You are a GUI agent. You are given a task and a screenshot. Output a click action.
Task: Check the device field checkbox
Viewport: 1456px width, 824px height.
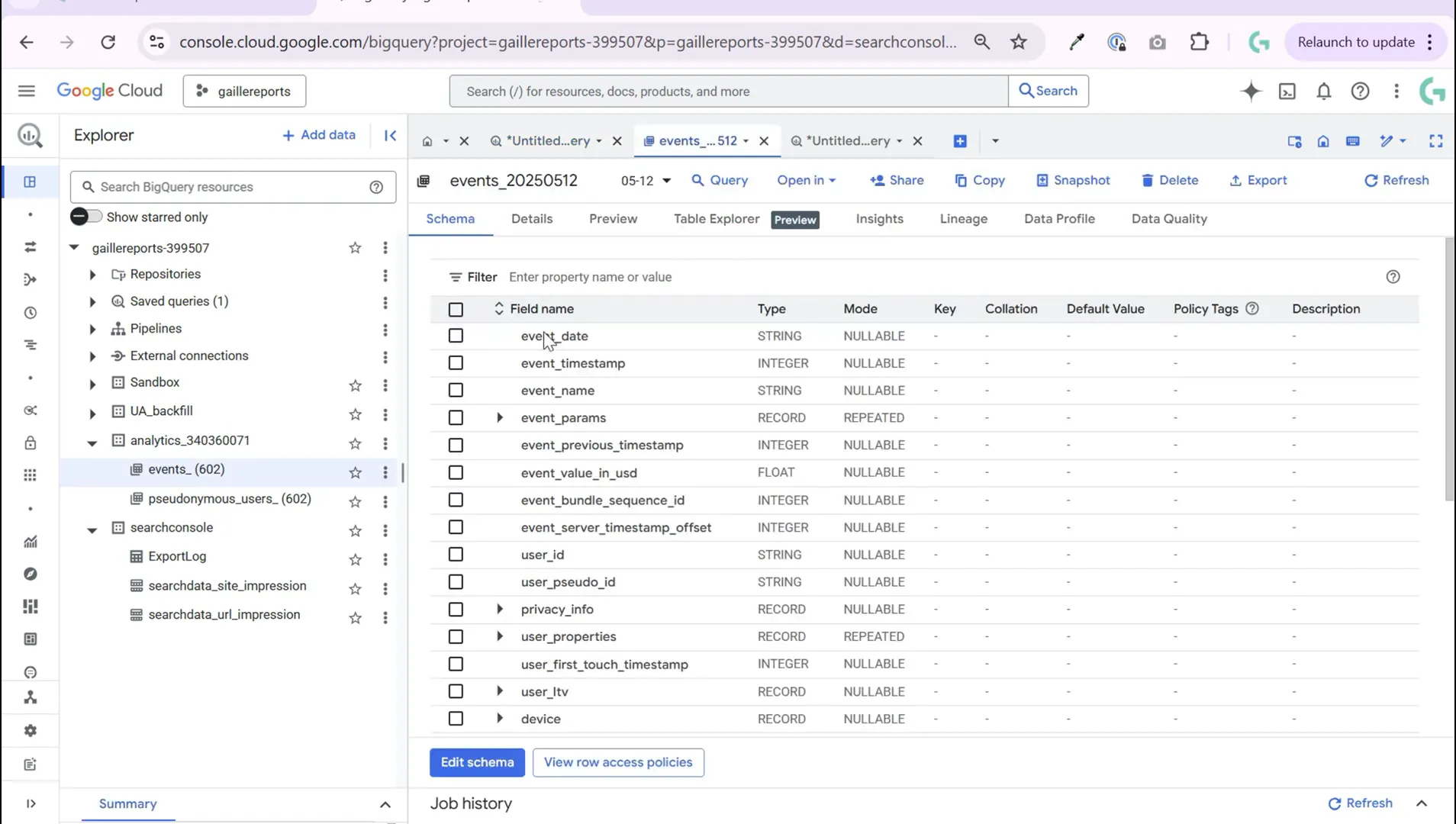click(x=456, y=719)
